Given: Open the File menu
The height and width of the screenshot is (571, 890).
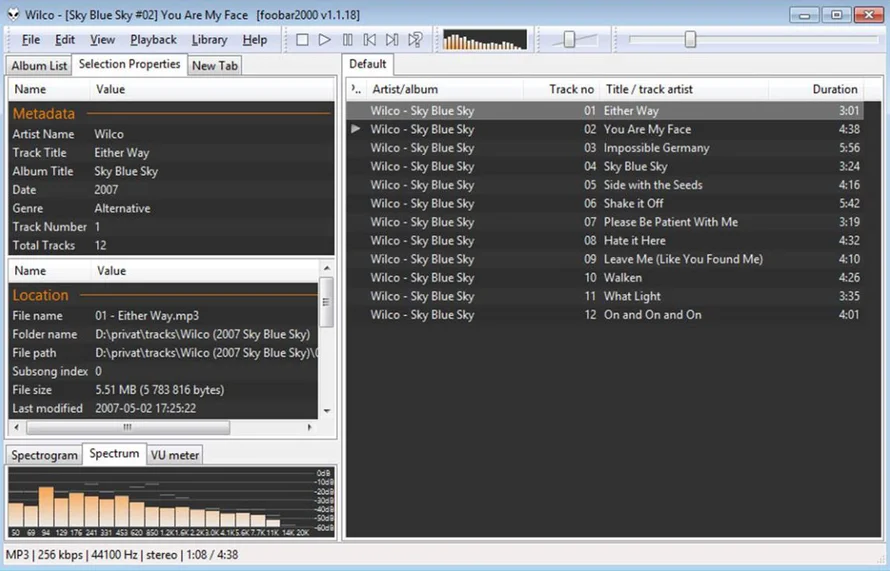Looking at the screenshot, I should point(31,40).
